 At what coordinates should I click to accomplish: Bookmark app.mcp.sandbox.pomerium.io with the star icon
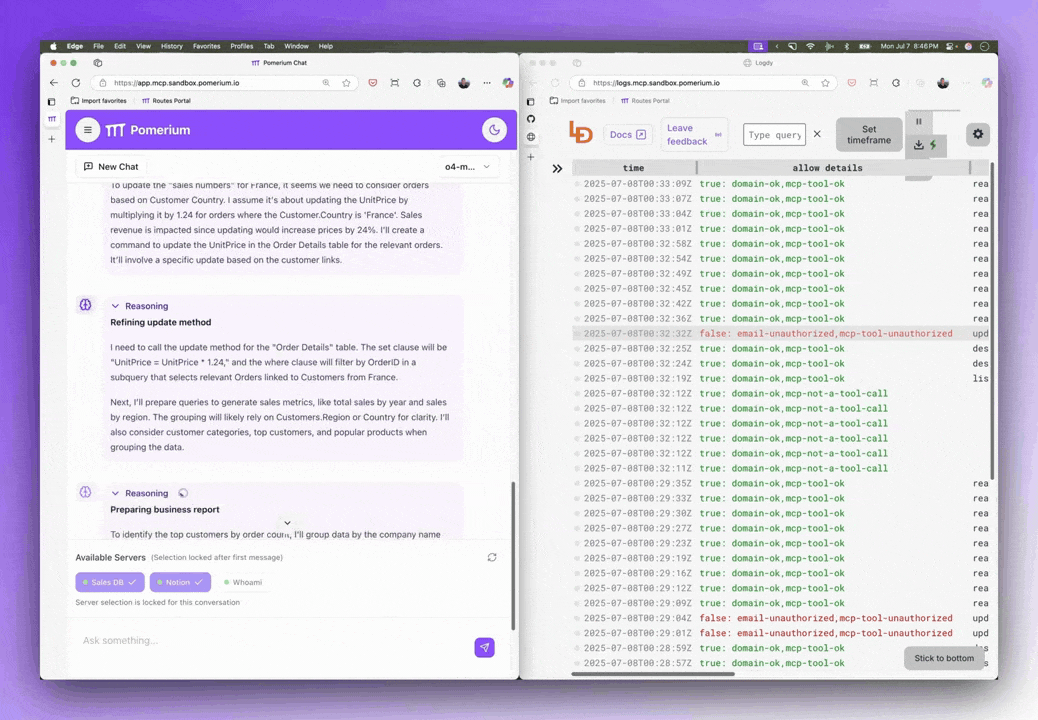pyautogui.click(x=346, y=83)
